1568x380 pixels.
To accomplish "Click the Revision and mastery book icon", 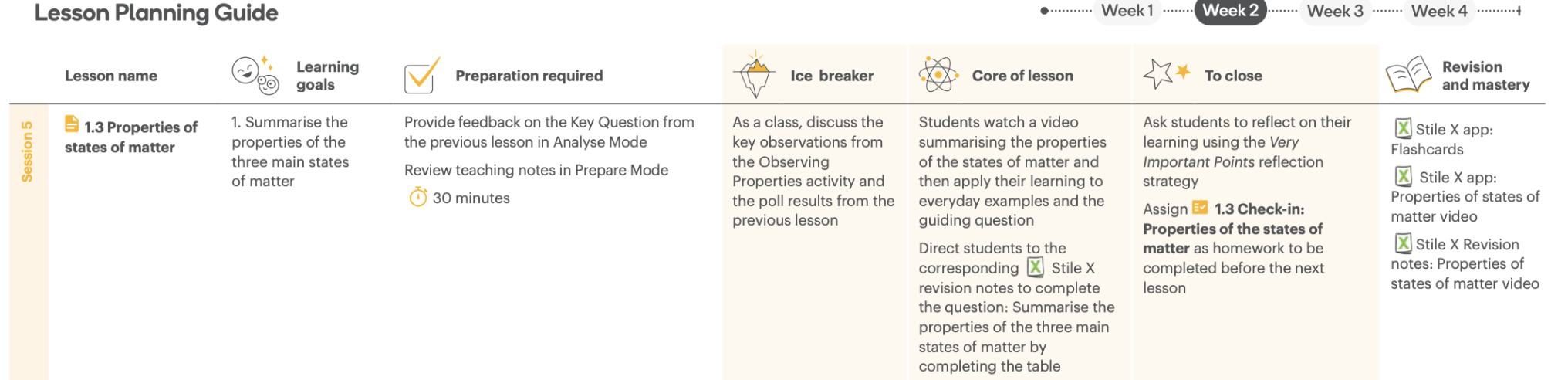I will (x=1408, y=75).
